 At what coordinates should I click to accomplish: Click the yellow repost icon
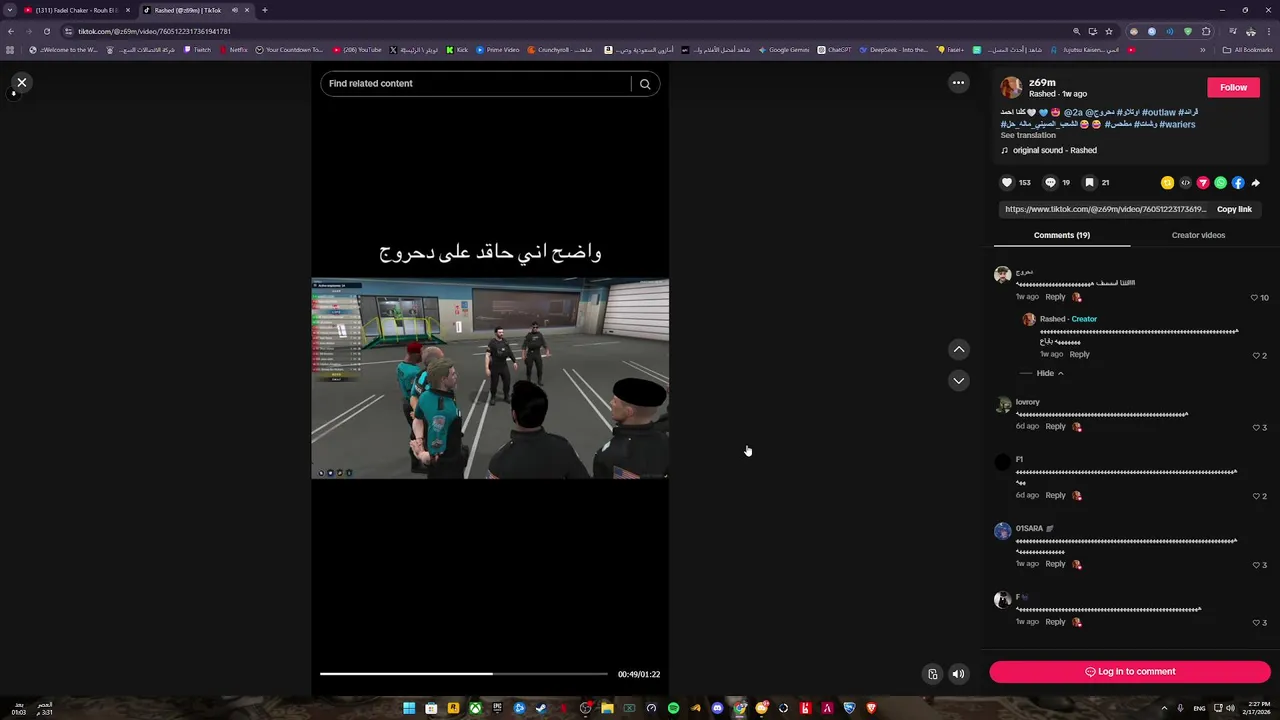[1167, 183]
